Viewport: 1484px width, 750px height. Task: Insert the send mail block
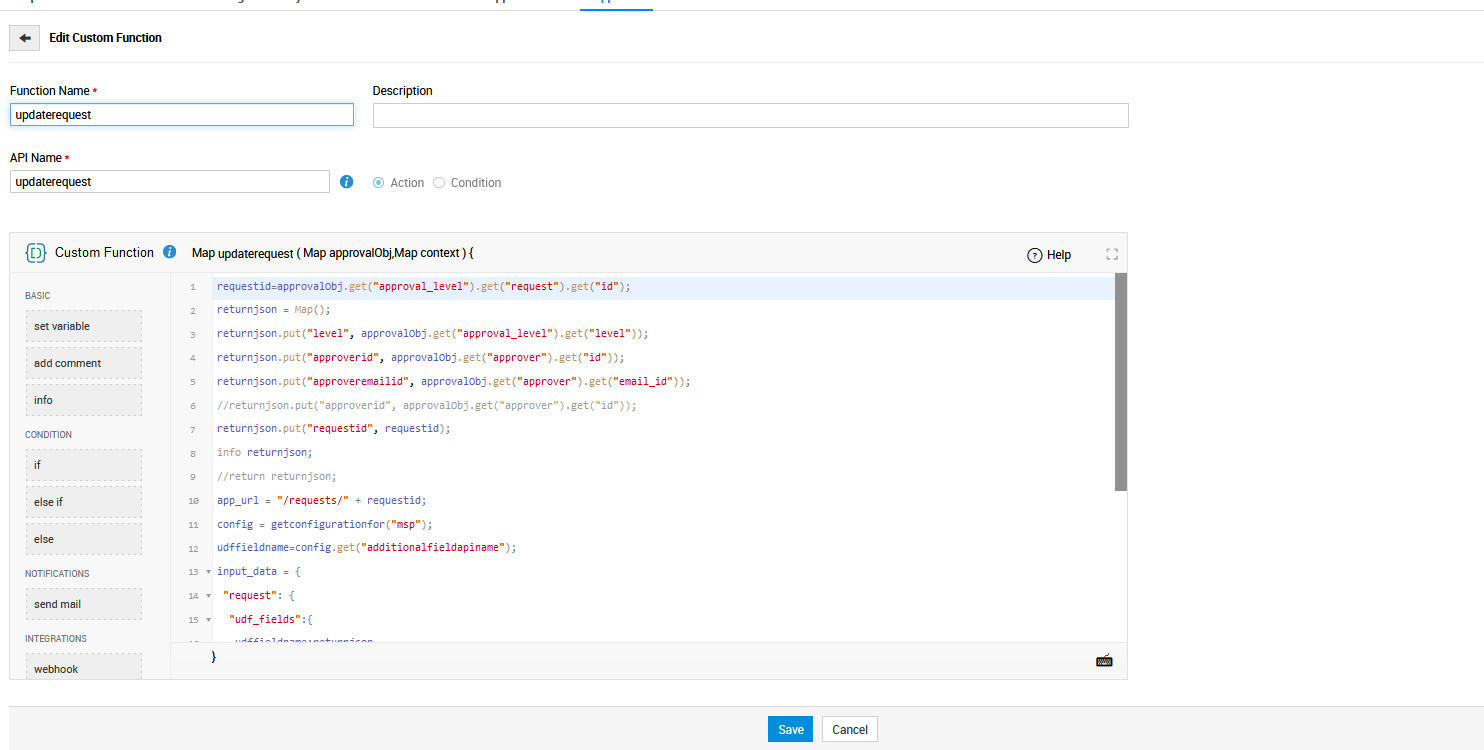(84, 604)
